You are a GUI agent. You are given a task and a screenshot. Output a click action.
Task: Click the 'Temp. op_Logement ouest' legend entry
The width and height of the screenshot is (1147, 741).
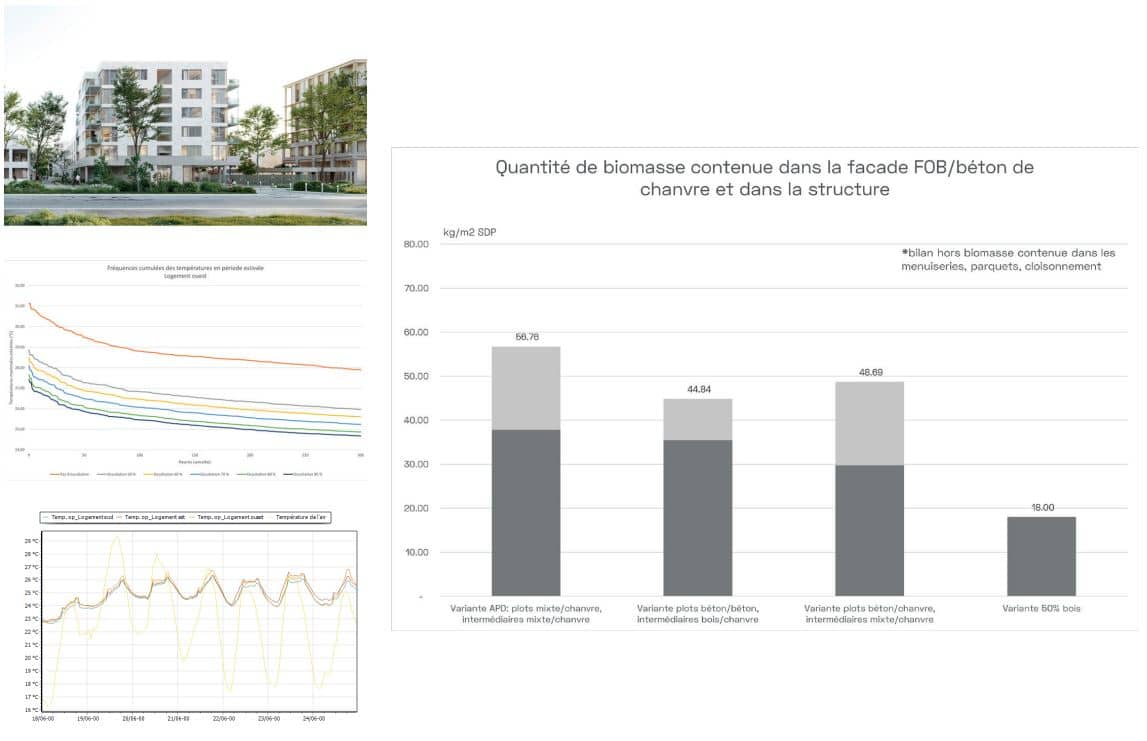[227, 517]
